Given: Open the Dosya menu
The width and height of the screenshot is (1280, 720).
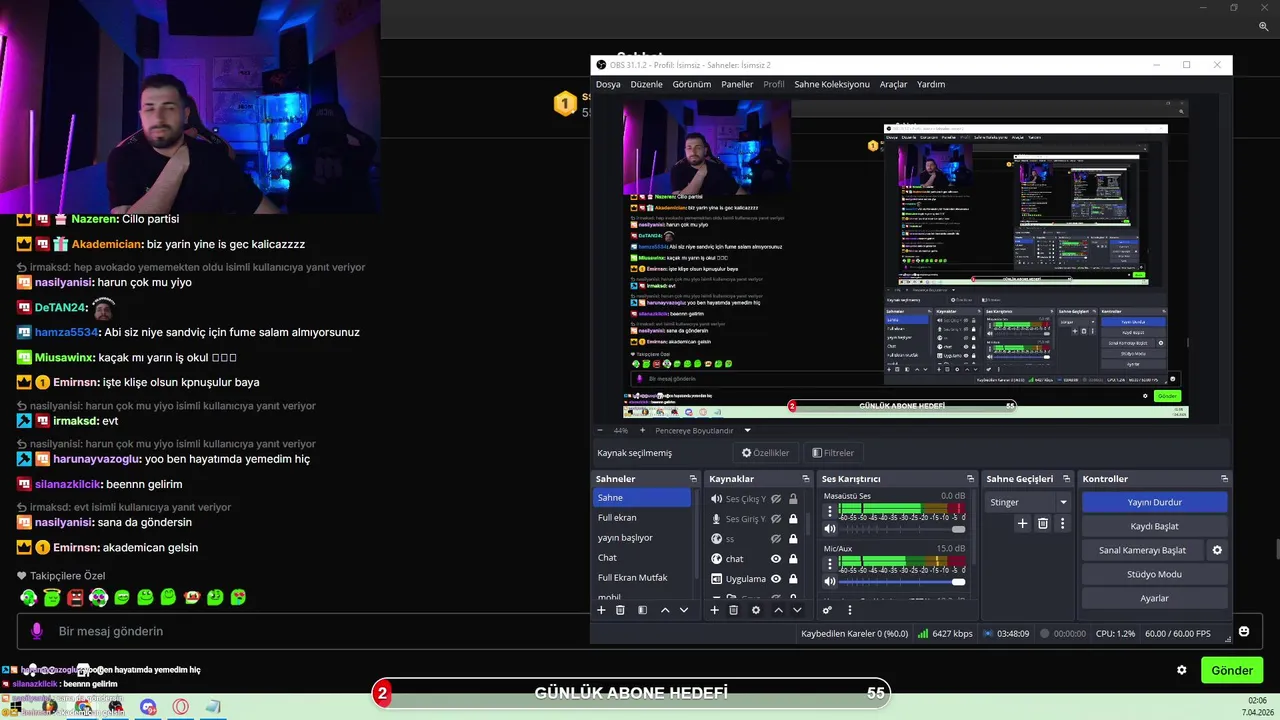Looking at the screenshot, I should [608, 84].
